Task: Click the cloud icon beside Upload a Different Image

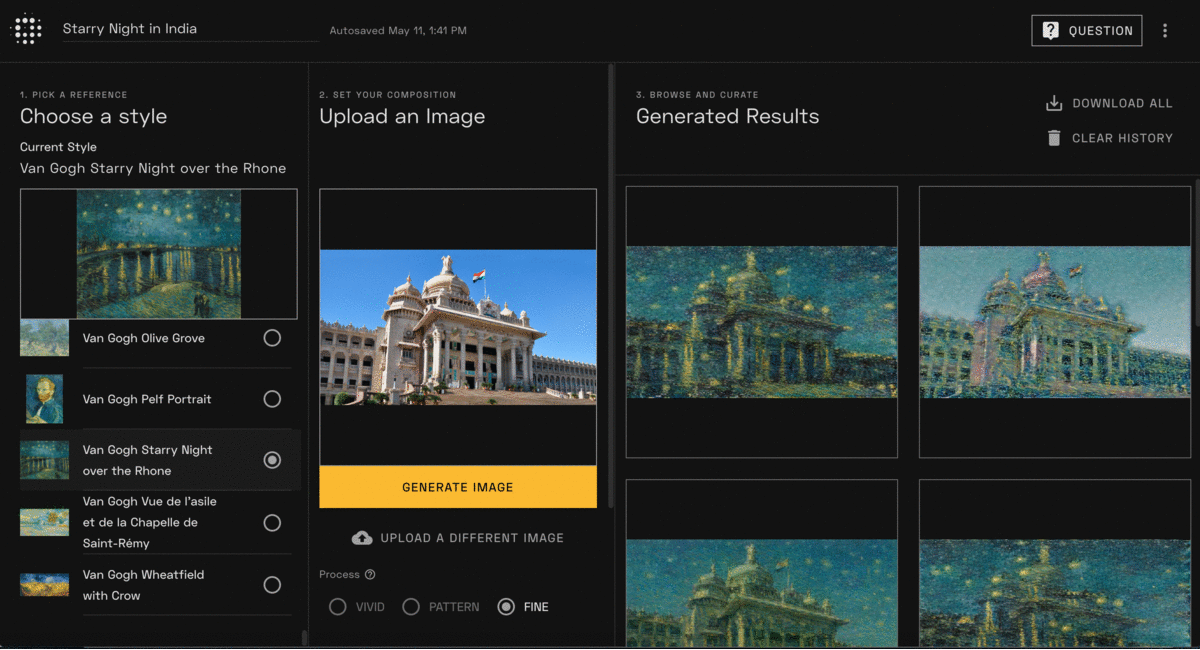Action: pyautogui.click(x=362, y=537)
